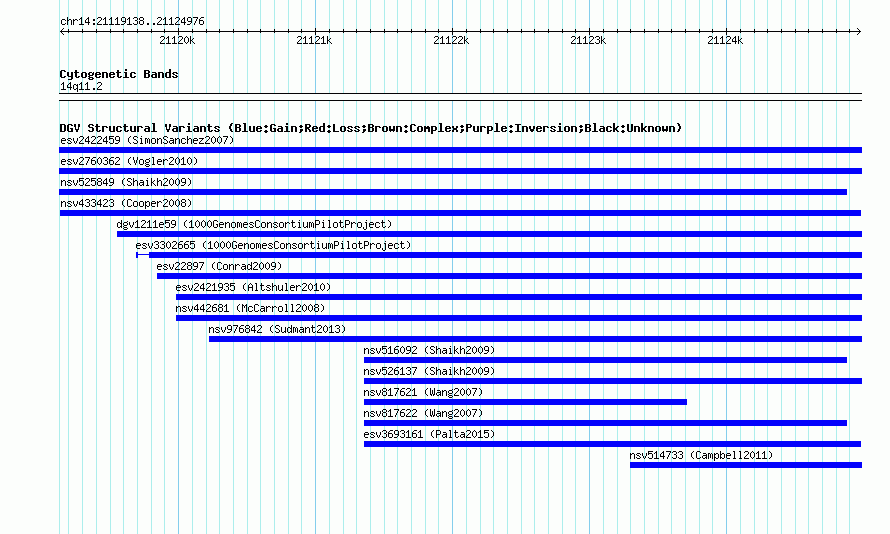Click the nsv976842 (Sudmant2013) label
Viewport: 890px width, 534px height.
(x=277, y=329)
